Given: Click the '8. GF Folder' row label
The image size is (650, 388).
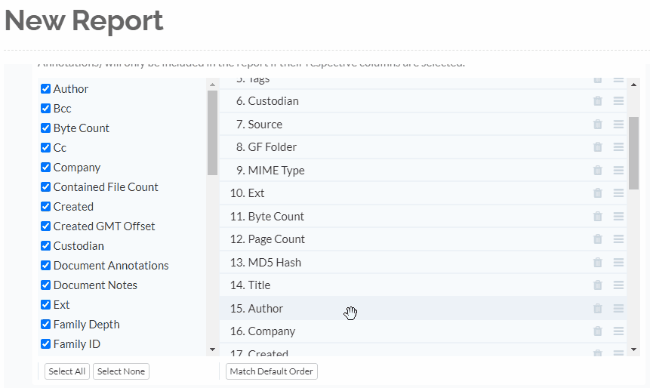Looking at the screenshot, I should 266,147.
